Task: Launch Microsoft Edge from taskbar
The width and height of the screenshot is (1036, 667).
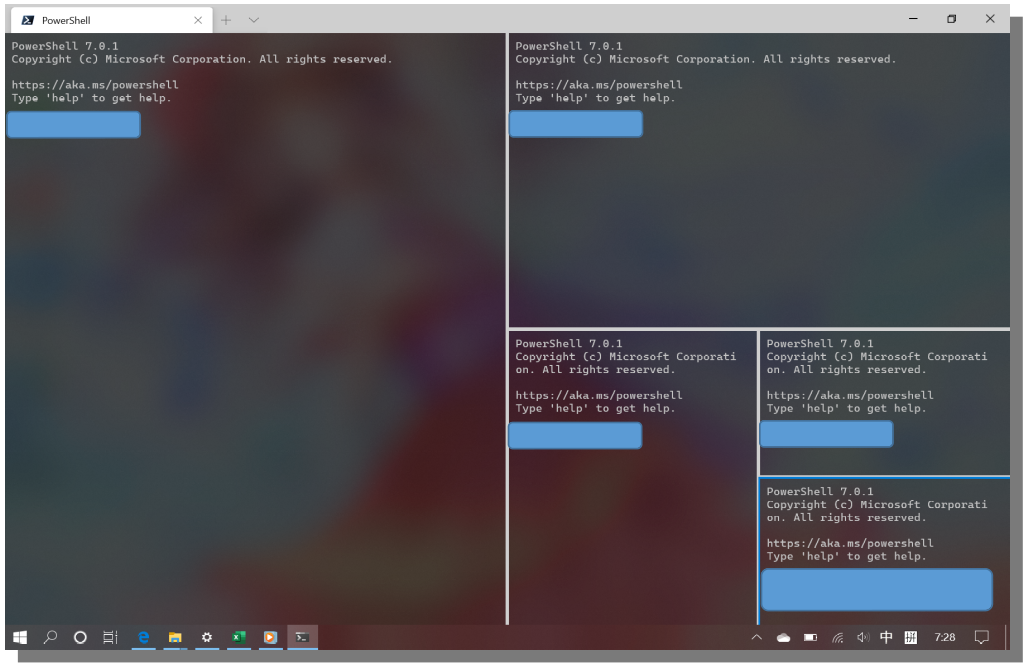Action: click(x=144, y=637)
